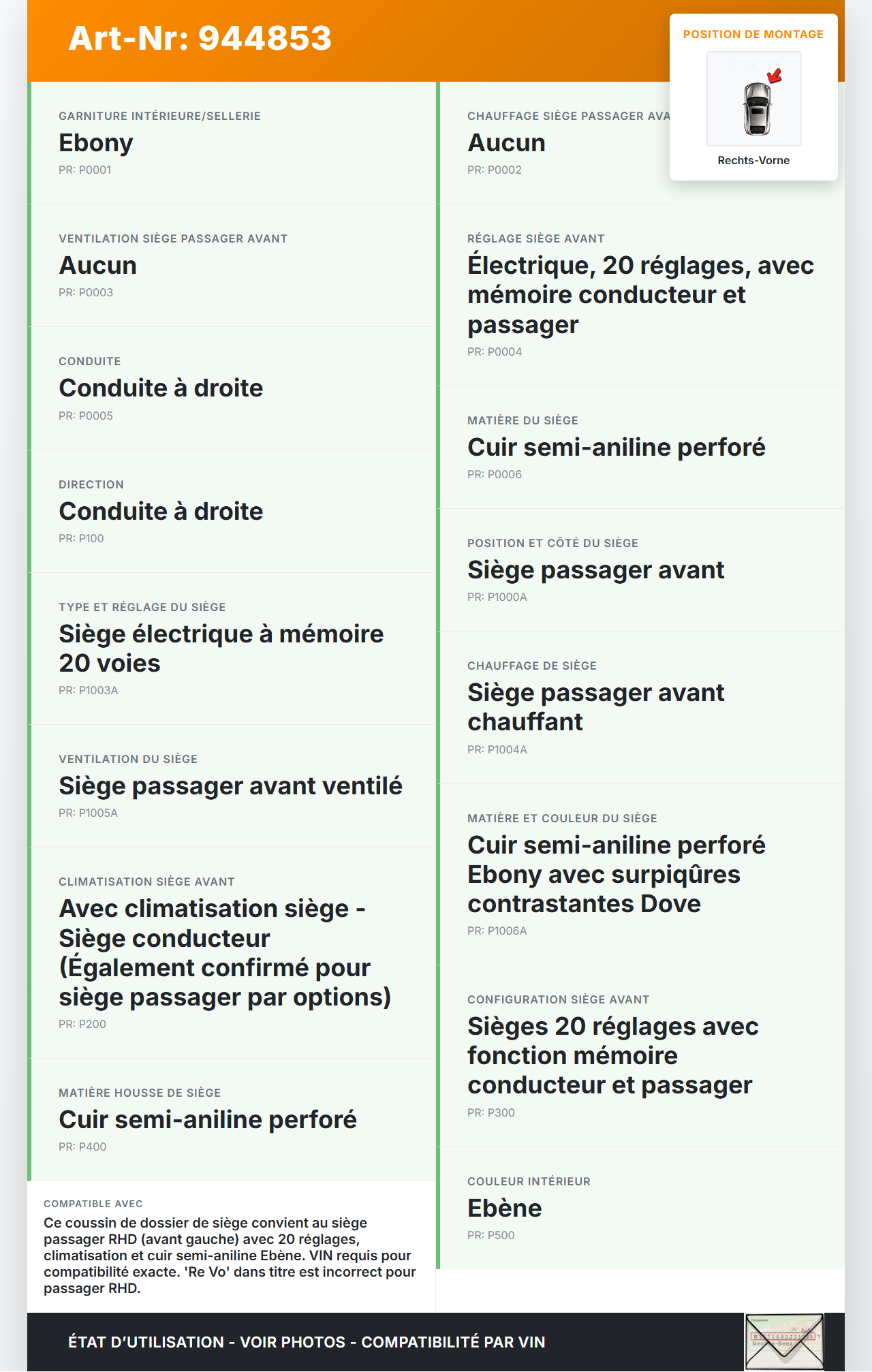This screenshot has width=872, height=1372.
Task: Click Siège électrique à mémoire 20 voies
Action: (221, 649)
